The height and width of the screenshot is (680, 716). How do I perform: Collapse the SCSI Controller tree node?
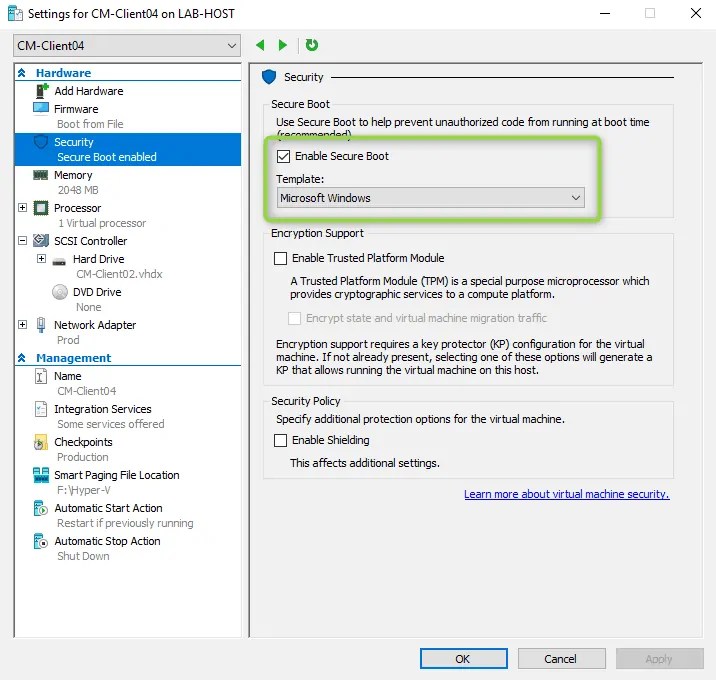coord(22,241)
